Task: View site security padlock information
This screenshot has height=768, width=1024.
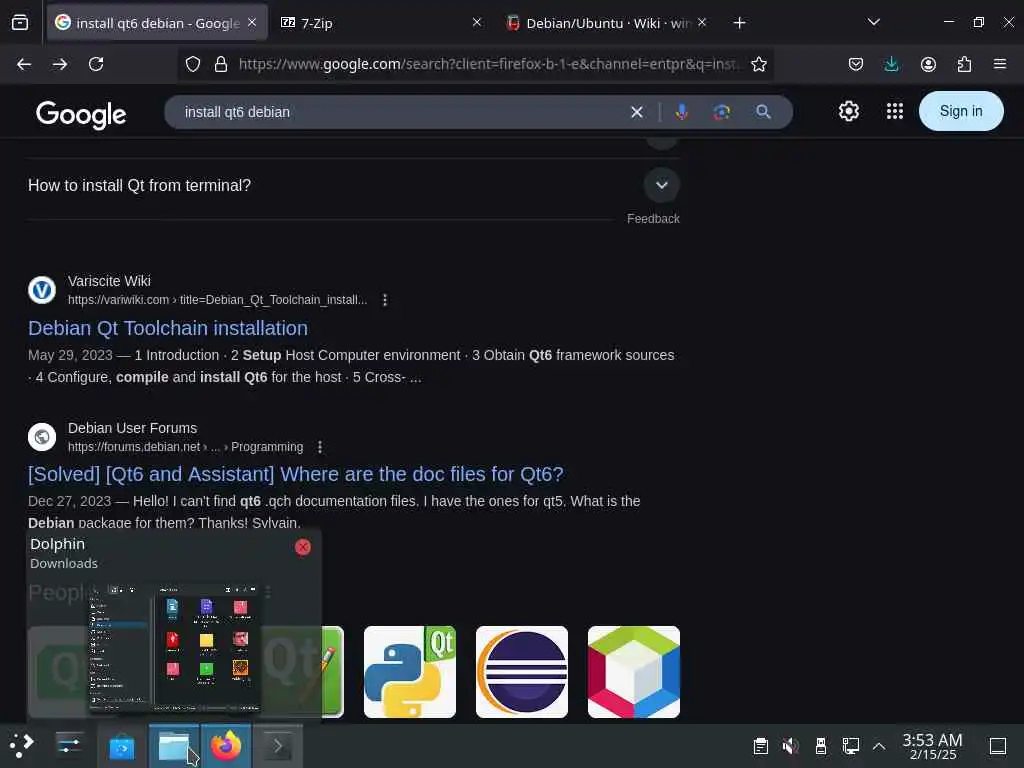Action: (x=221, y=64)
